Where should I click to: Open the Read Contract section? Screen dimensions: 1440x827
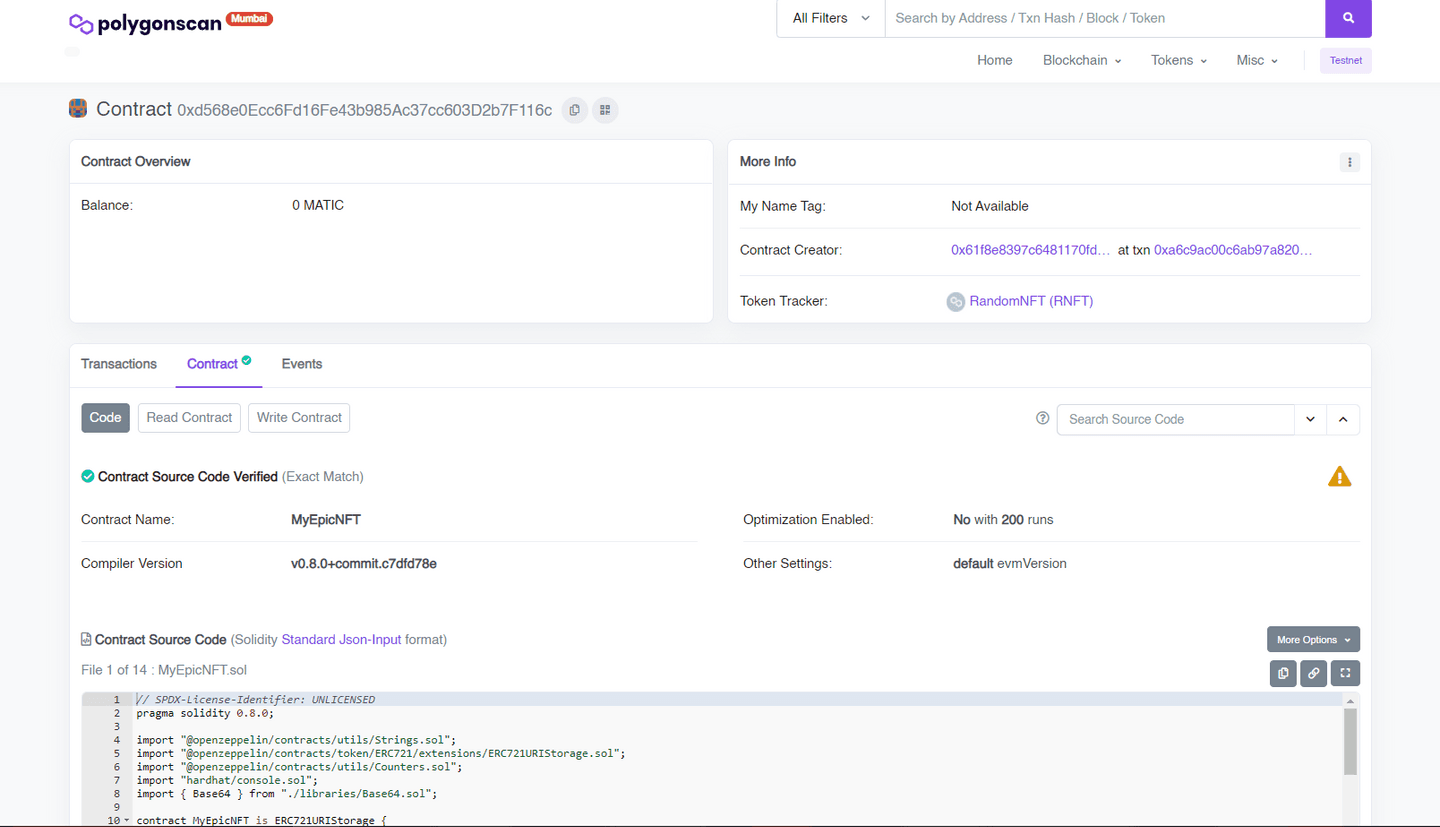(189, 417)
